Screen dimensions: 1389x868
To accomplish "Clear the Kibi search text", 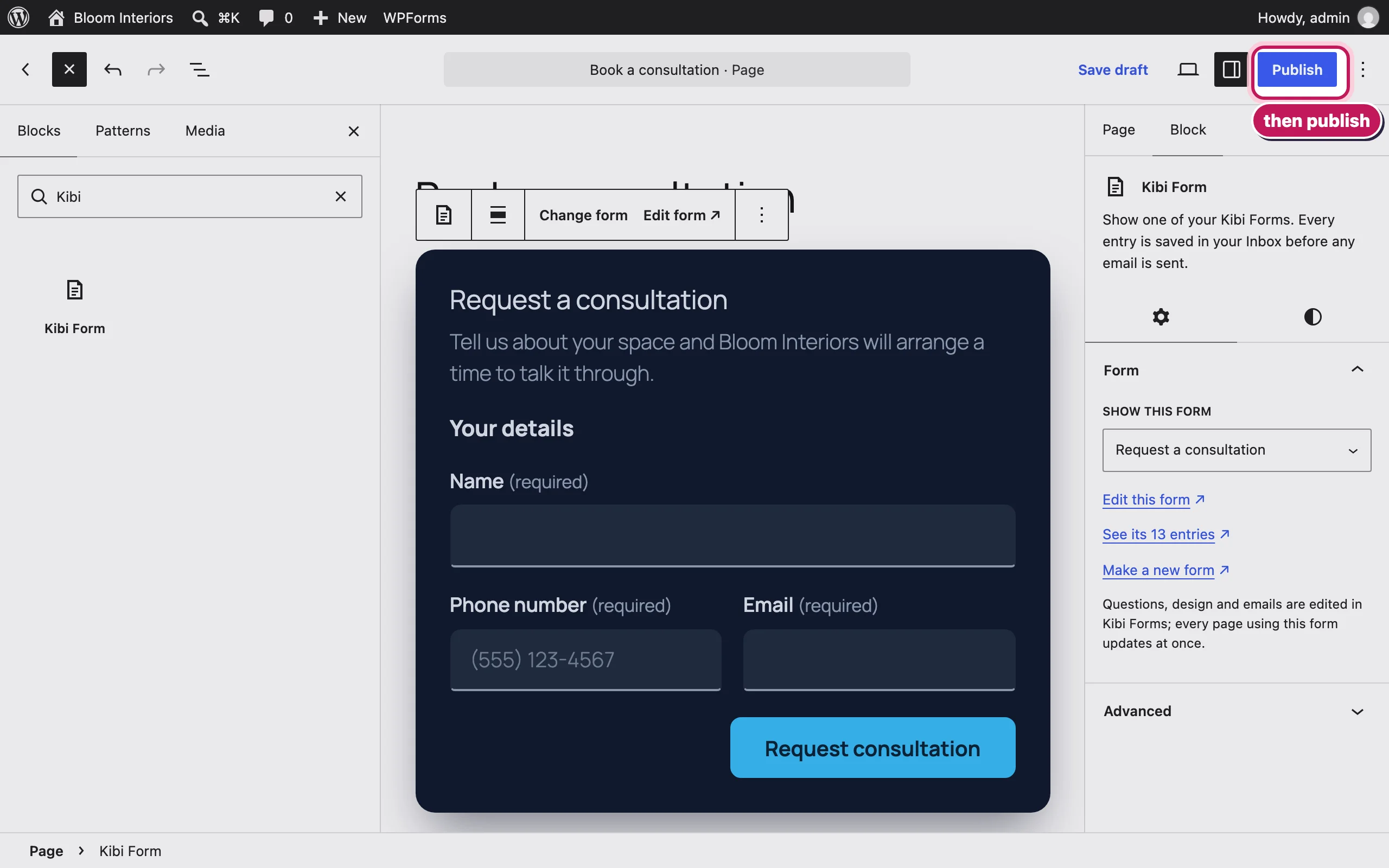I will click(x=340, y=196).
